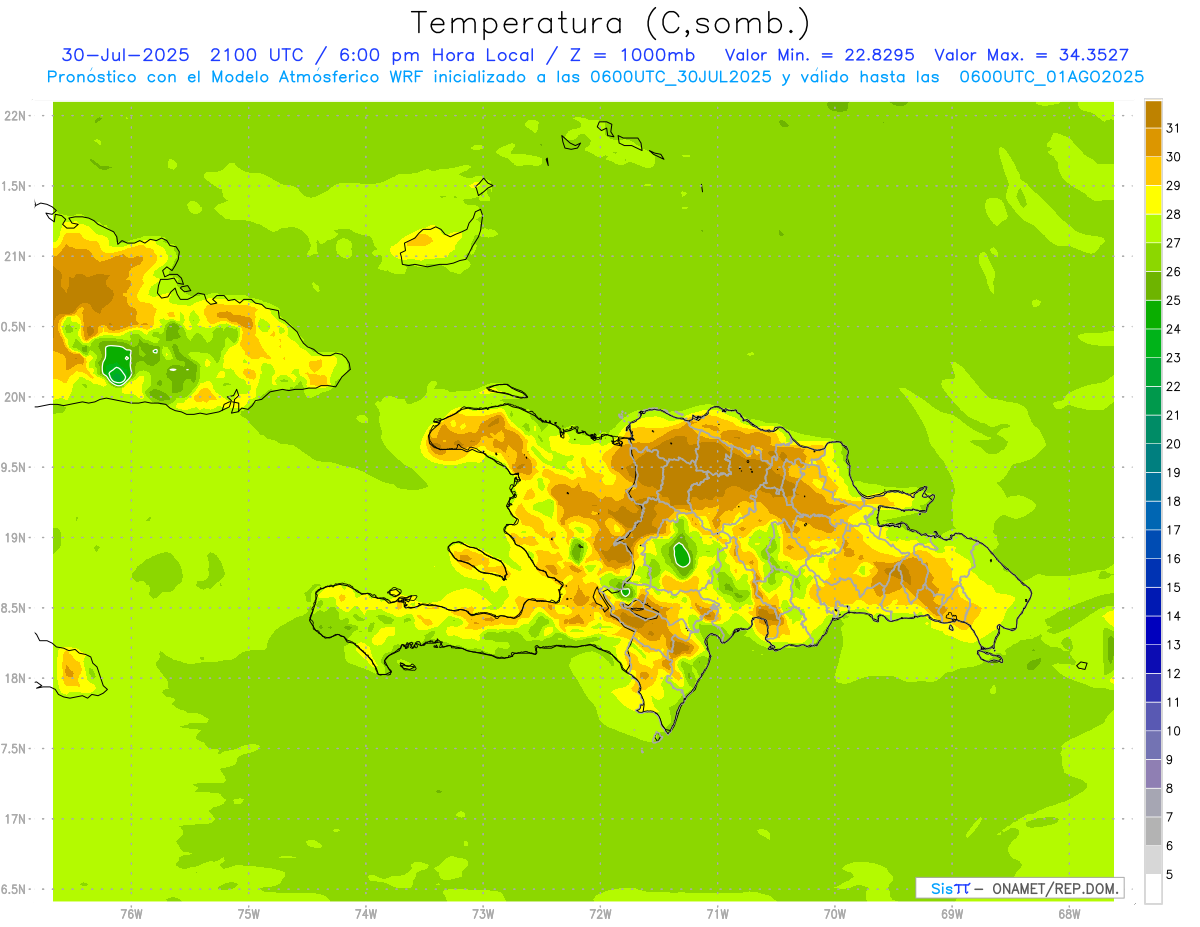Viewport: 1200px width, 927px height.
Task: Click the "73W" longitude axis label
Action: click(483, 914)
